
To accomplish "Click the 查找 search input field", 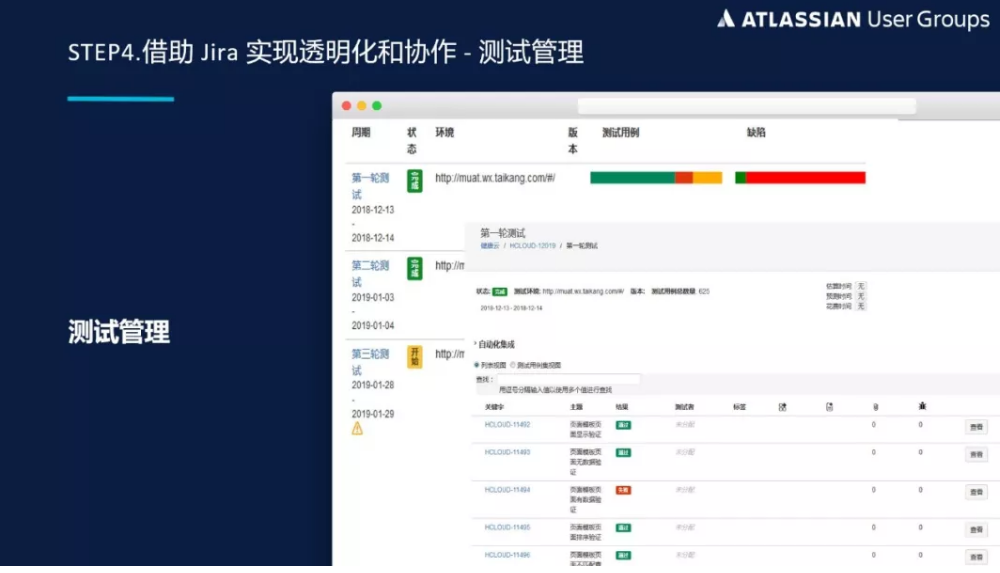I will (x=568, y=379).
